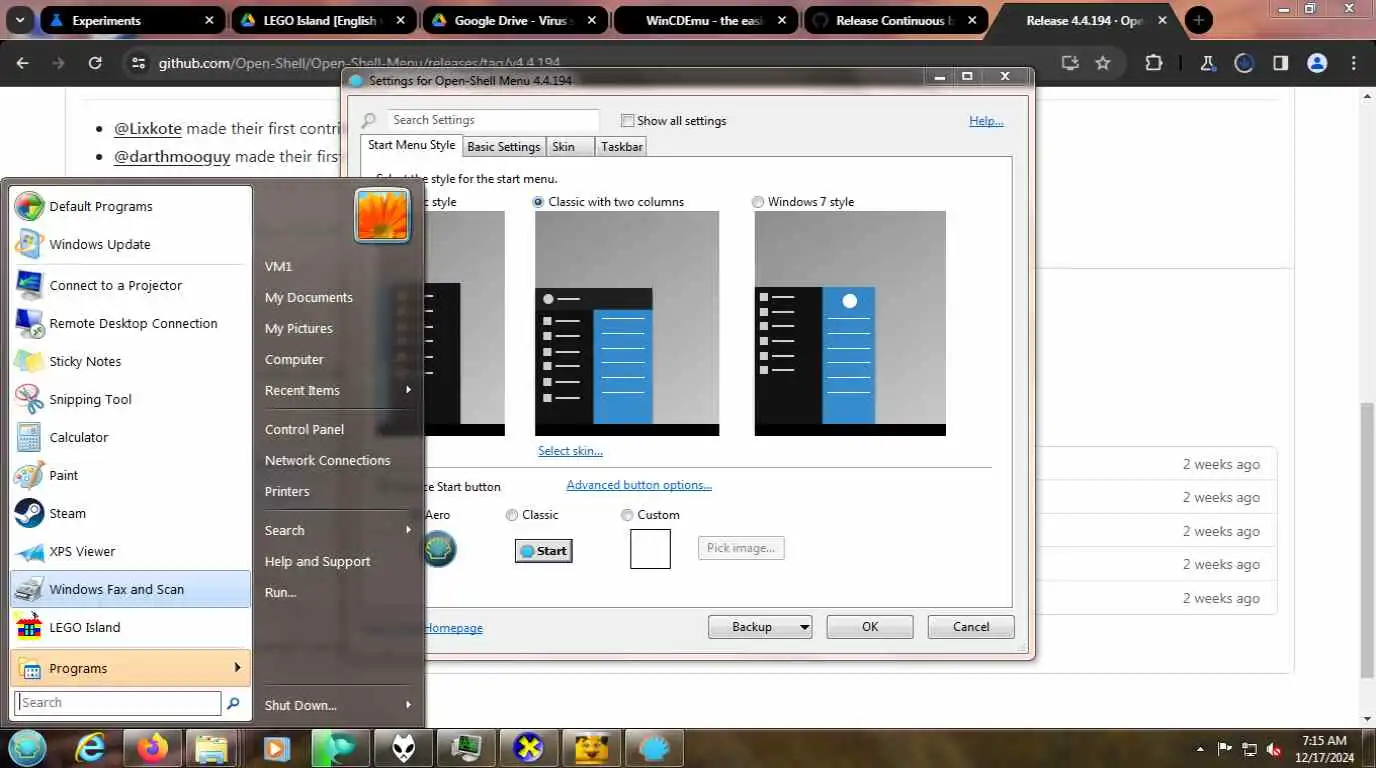Open the yellow X-on-blue-circle taskbar icon
The image size is (1376, 768).
(x=528, y=747)
